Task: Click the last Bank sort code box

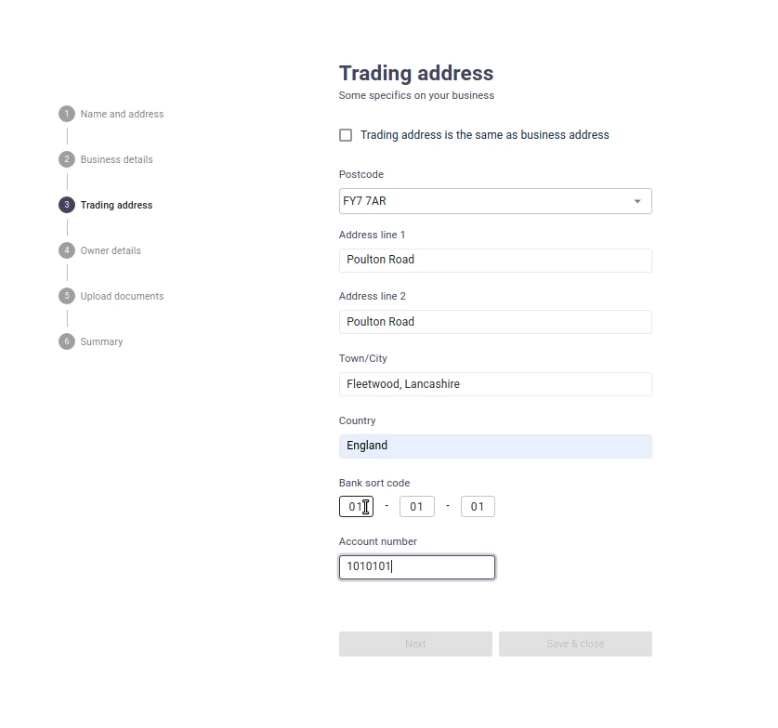Action: pos(477,507)
